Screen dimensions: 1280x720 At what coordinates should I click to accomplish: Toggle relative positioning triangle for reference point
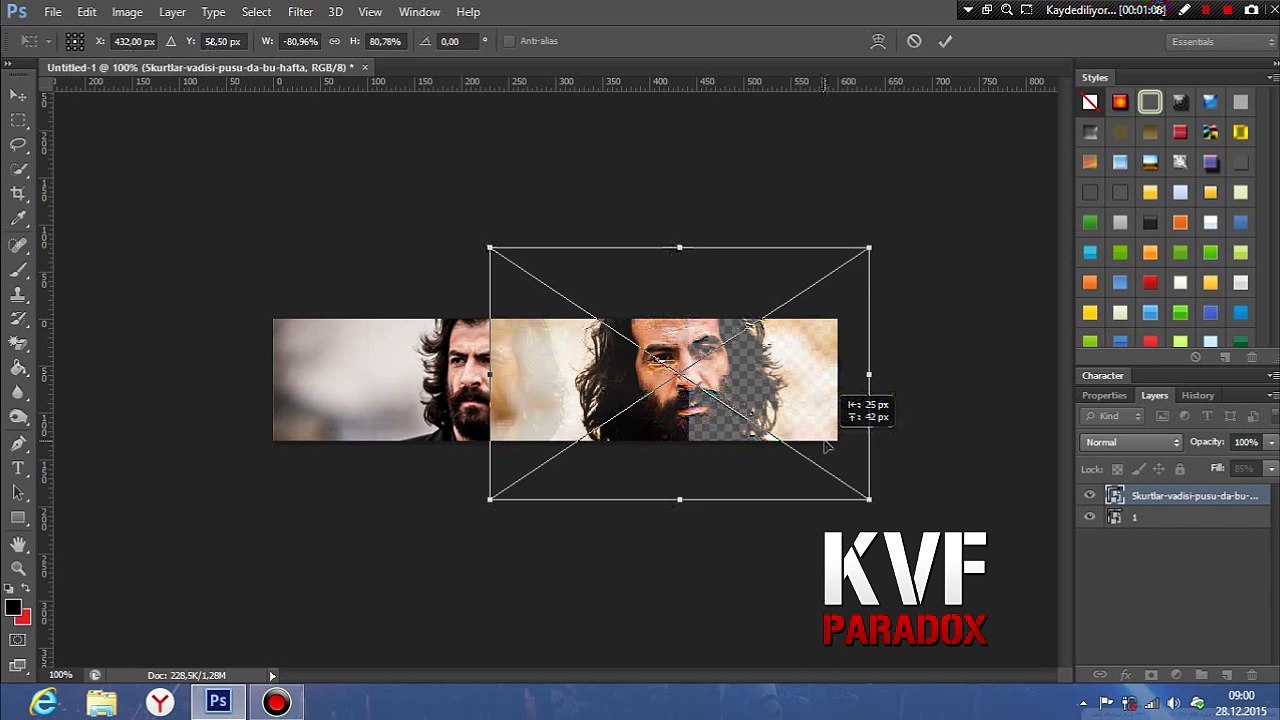(x=170, y=41)
